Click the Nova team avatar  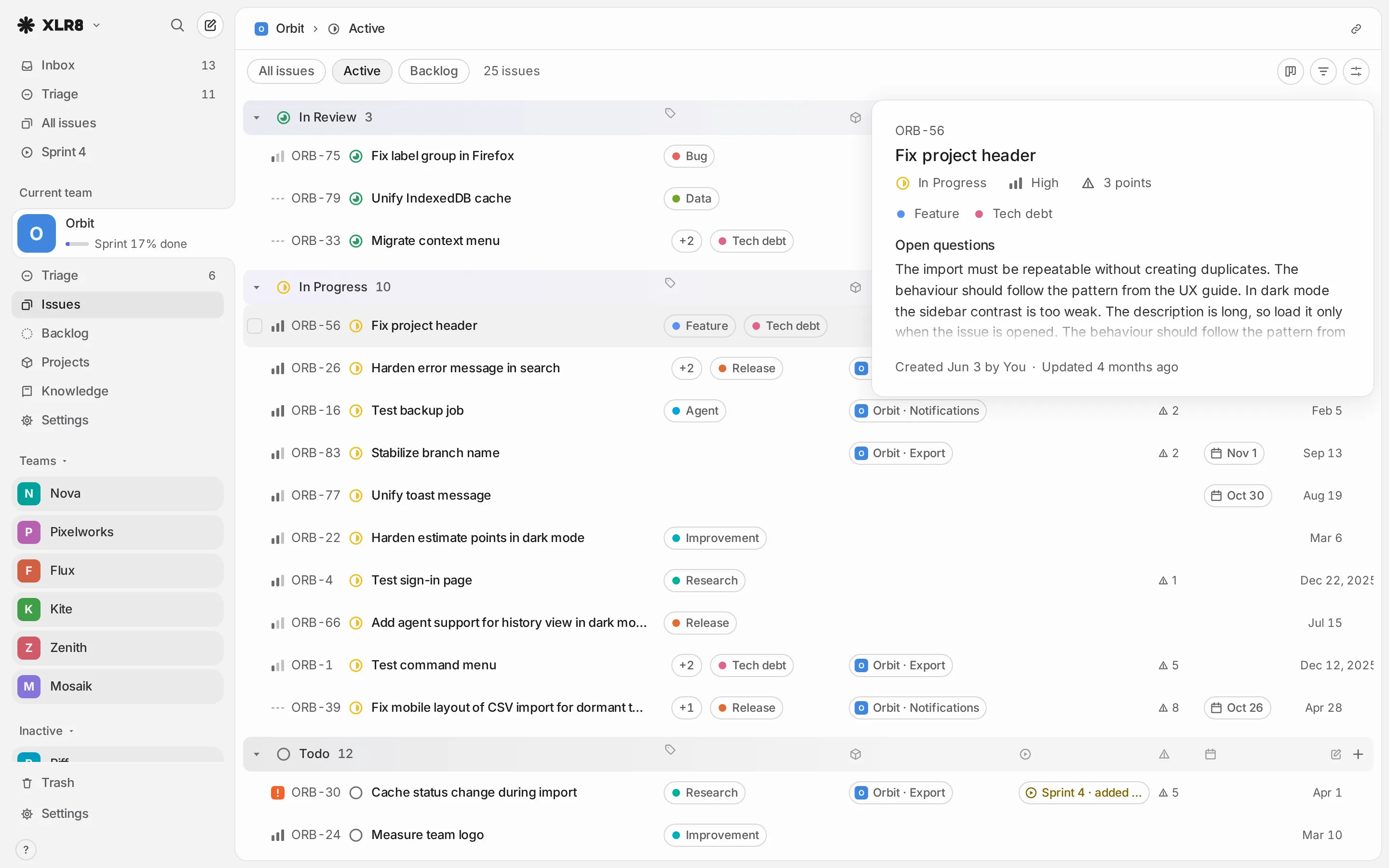coord(29,494)
